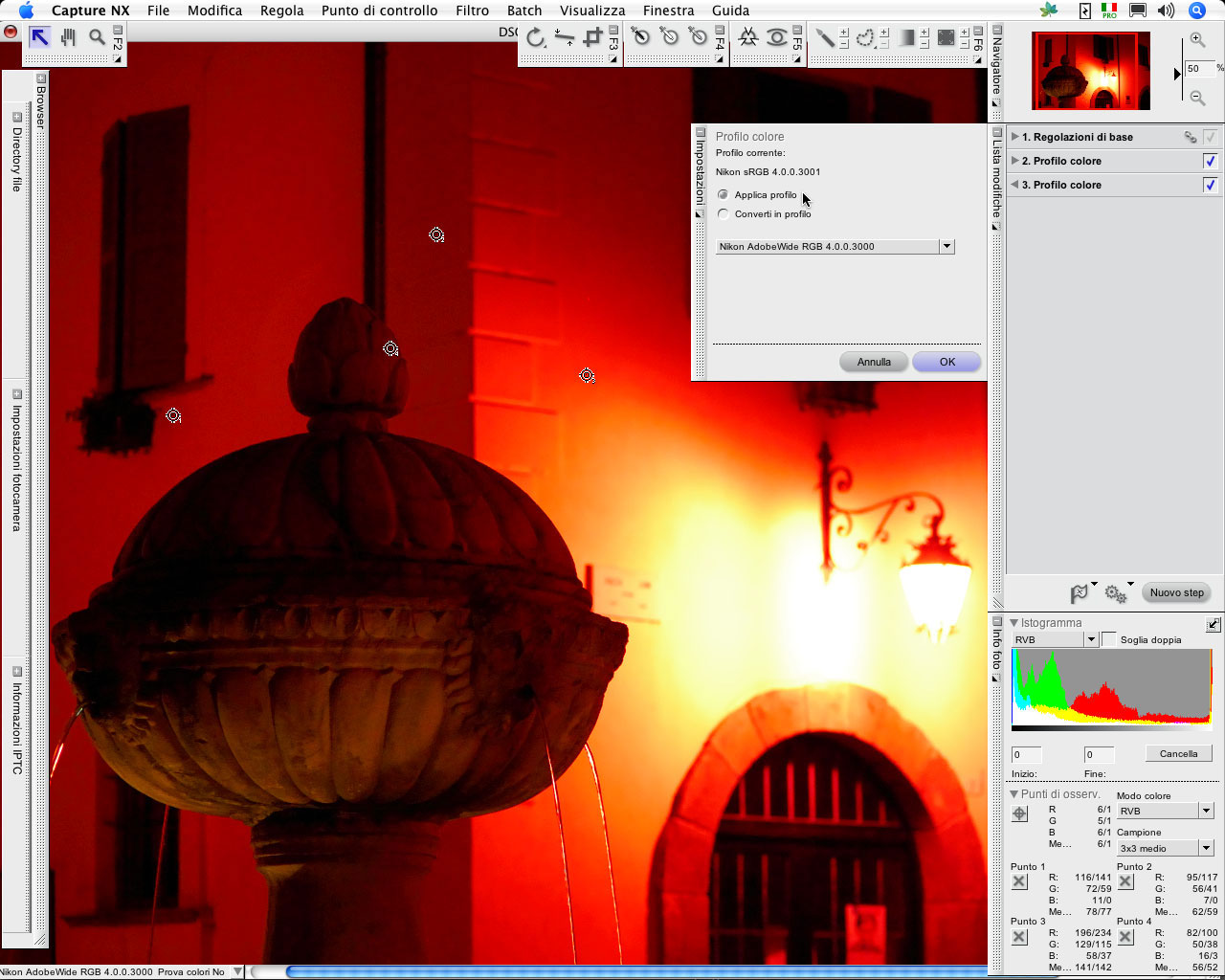Select the color control point tool
The height and width of the screenshot is (980, 1225).
tap(748, 37)
